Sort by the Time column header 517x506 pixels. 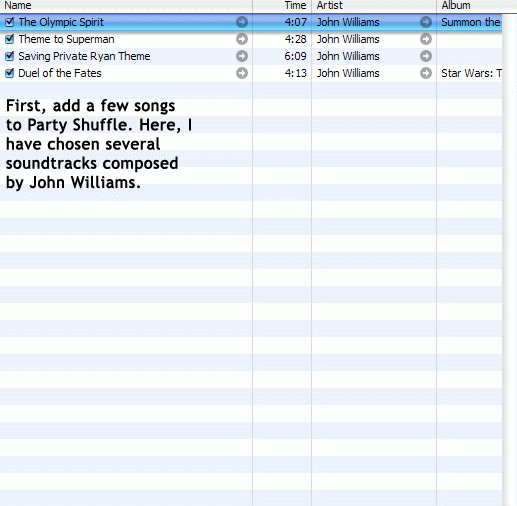(x=282, y=6)
